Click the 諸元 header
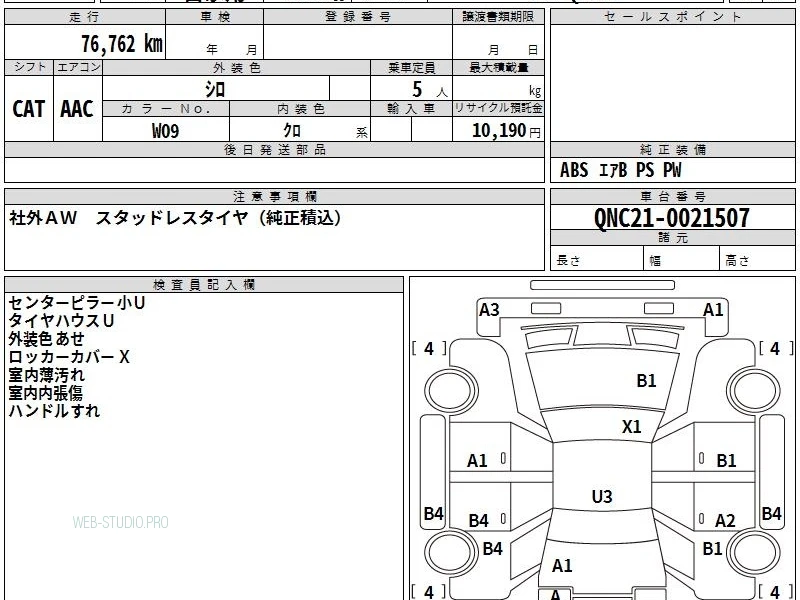Viewport: 800px width, 600px height. click(x=672, y=237)
